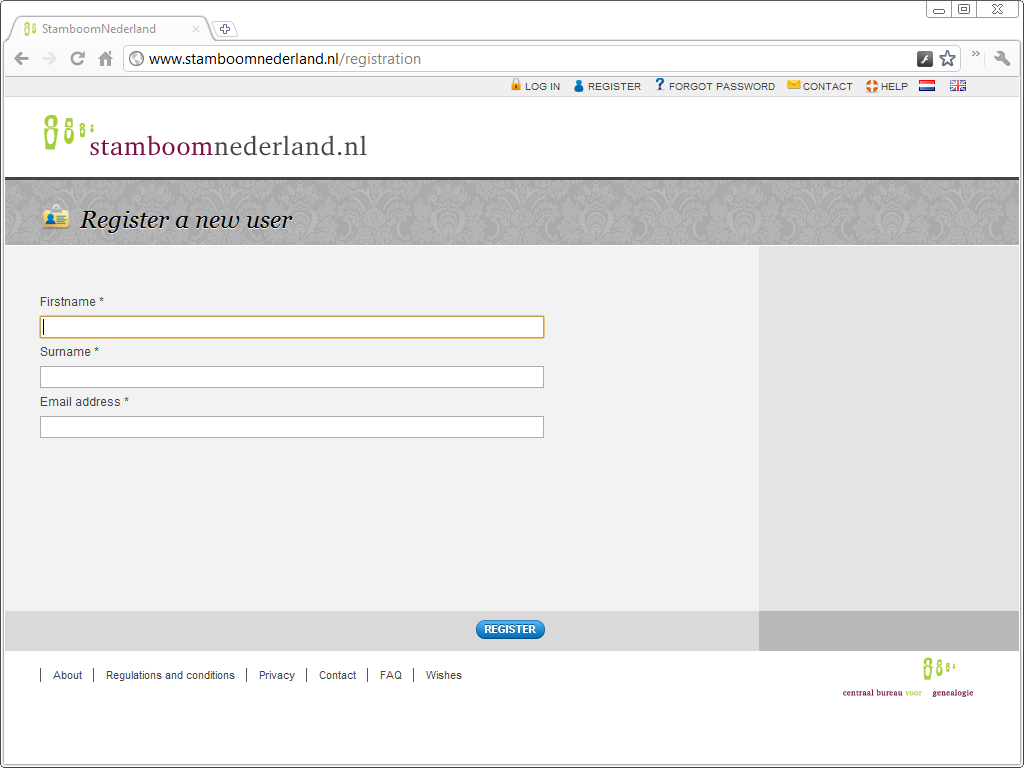The height and width of the screenshot is (768, 1024).
Task: Reload the page with the refresh icon
Action: (78, 59)
